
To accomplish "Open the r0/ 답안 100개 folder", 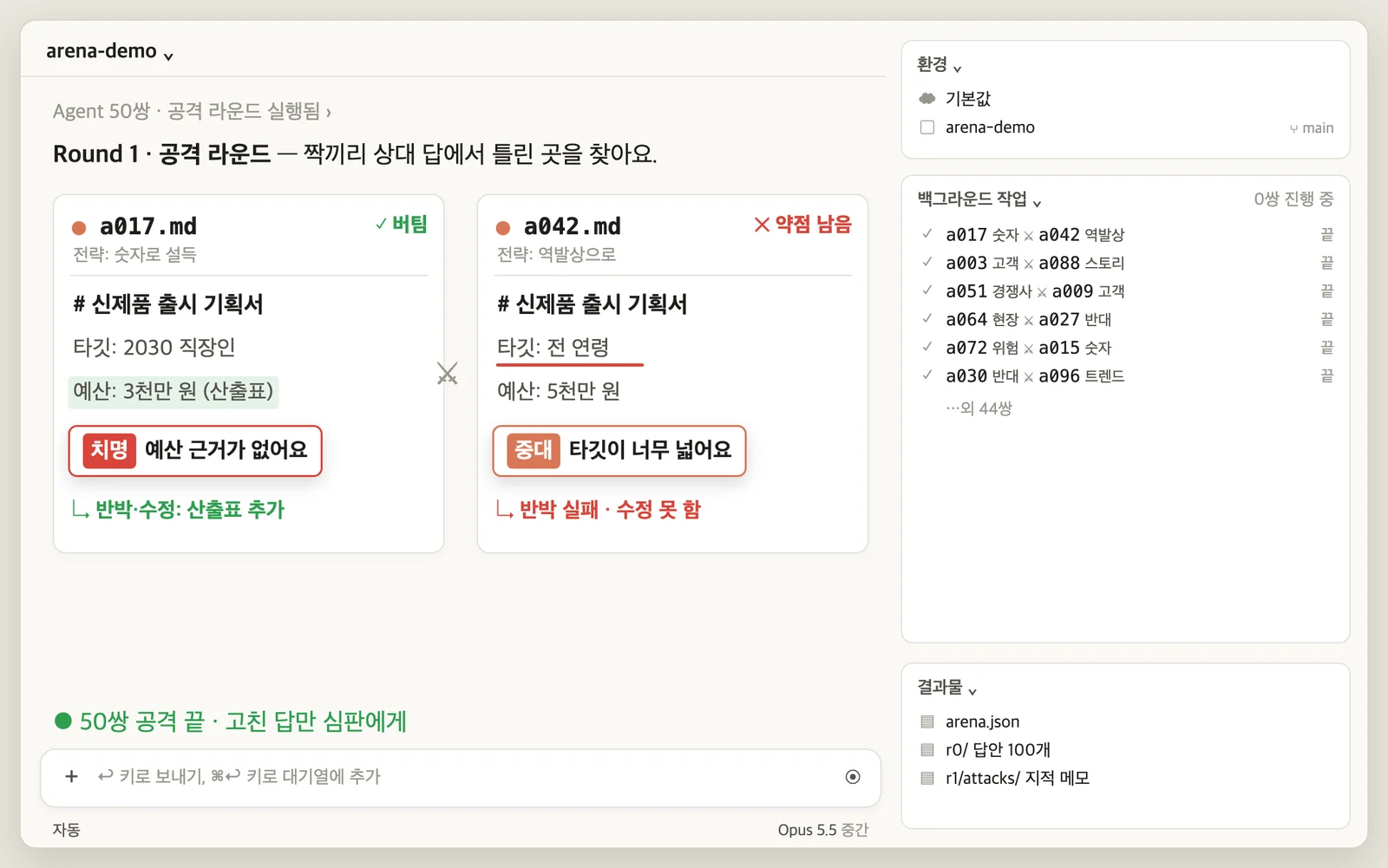I will click(998, 750).
